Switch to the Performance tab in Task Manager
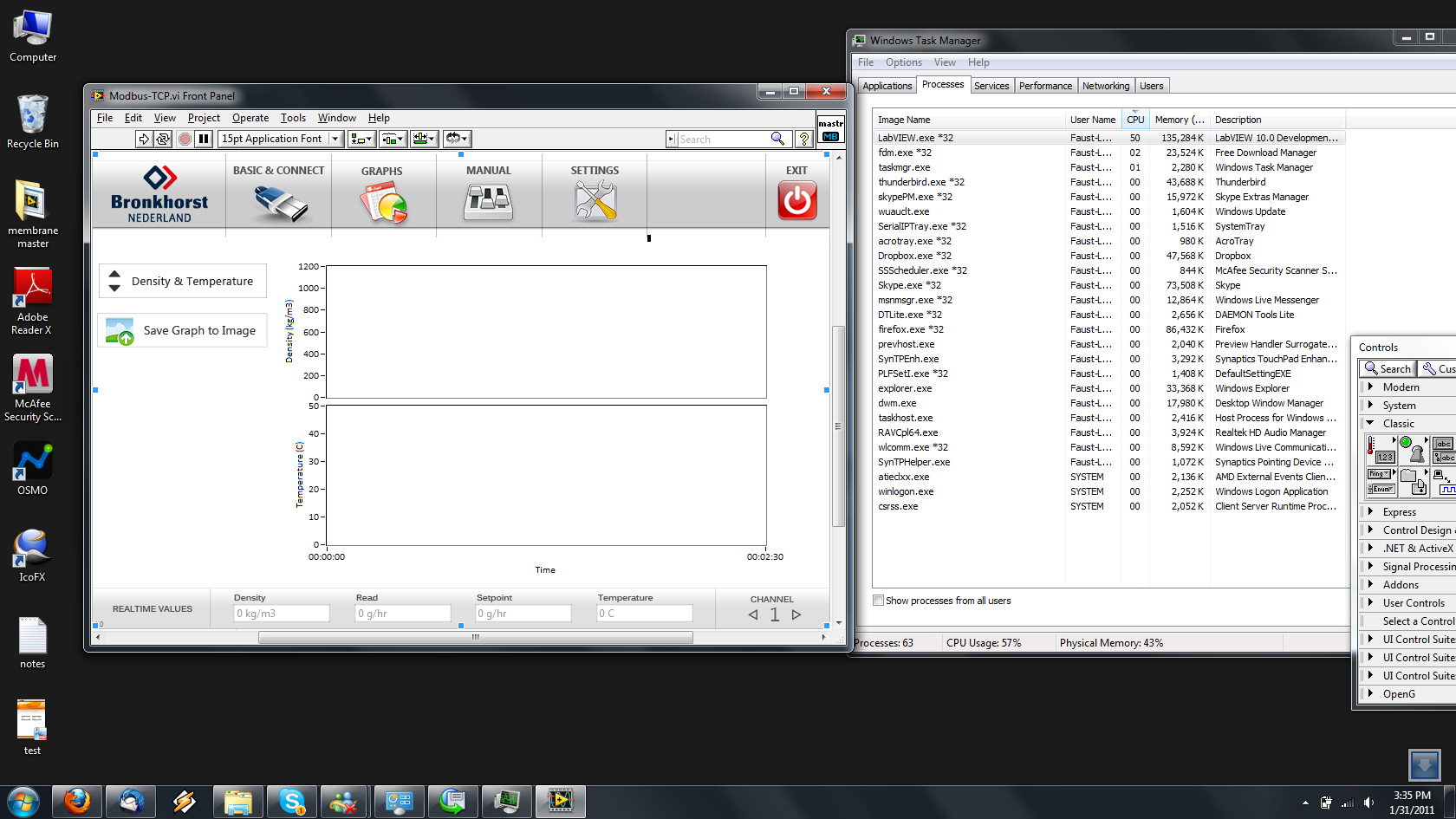1456x819 pixels. 1045,86
